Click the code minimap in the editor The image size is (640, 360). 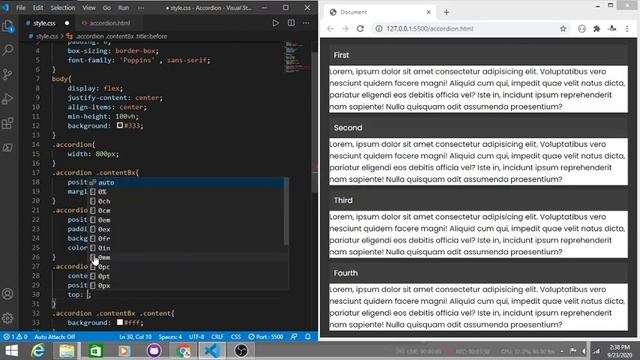(297, 57)
